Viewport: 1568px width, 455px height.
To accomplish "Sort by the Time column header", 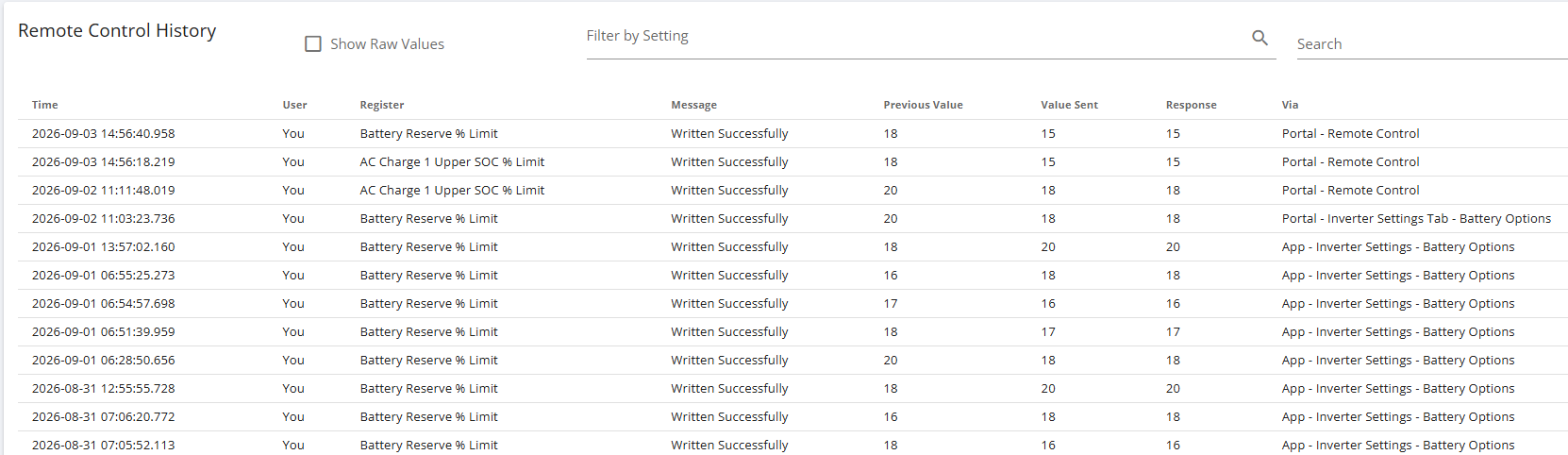I will (x=45, y=105).
